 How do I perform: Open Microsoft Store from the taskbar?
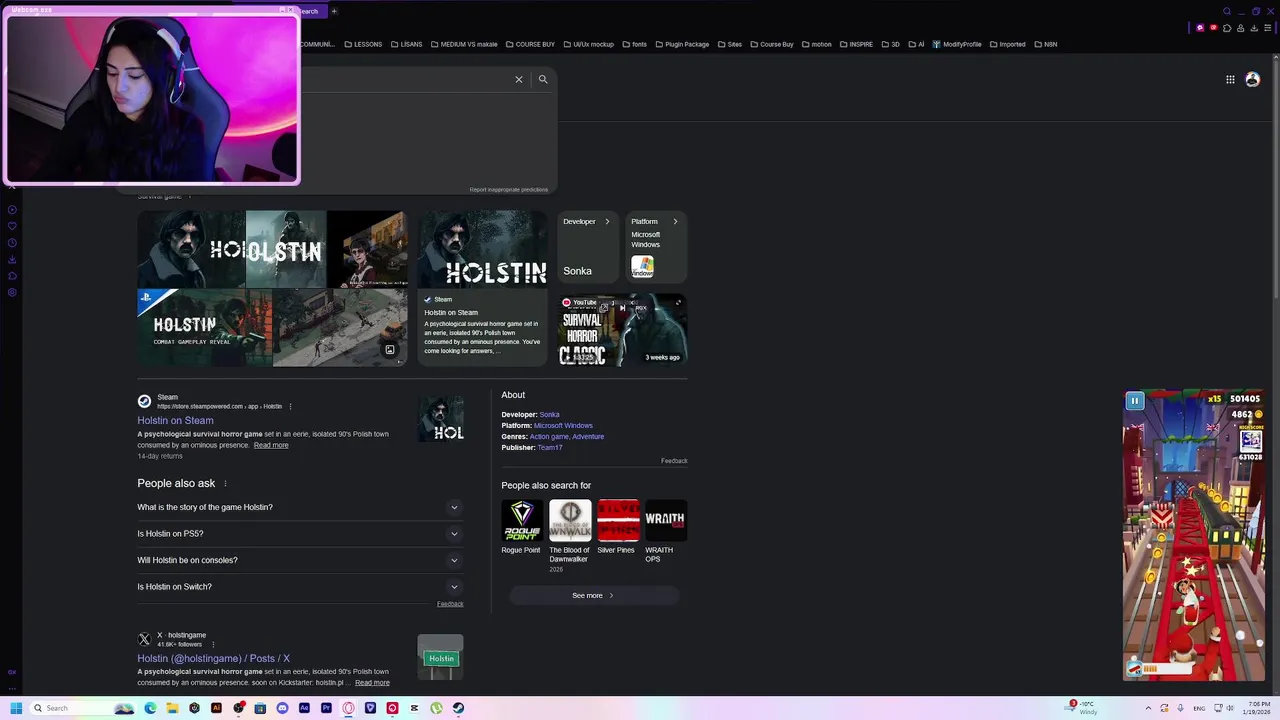coord(260,708)
